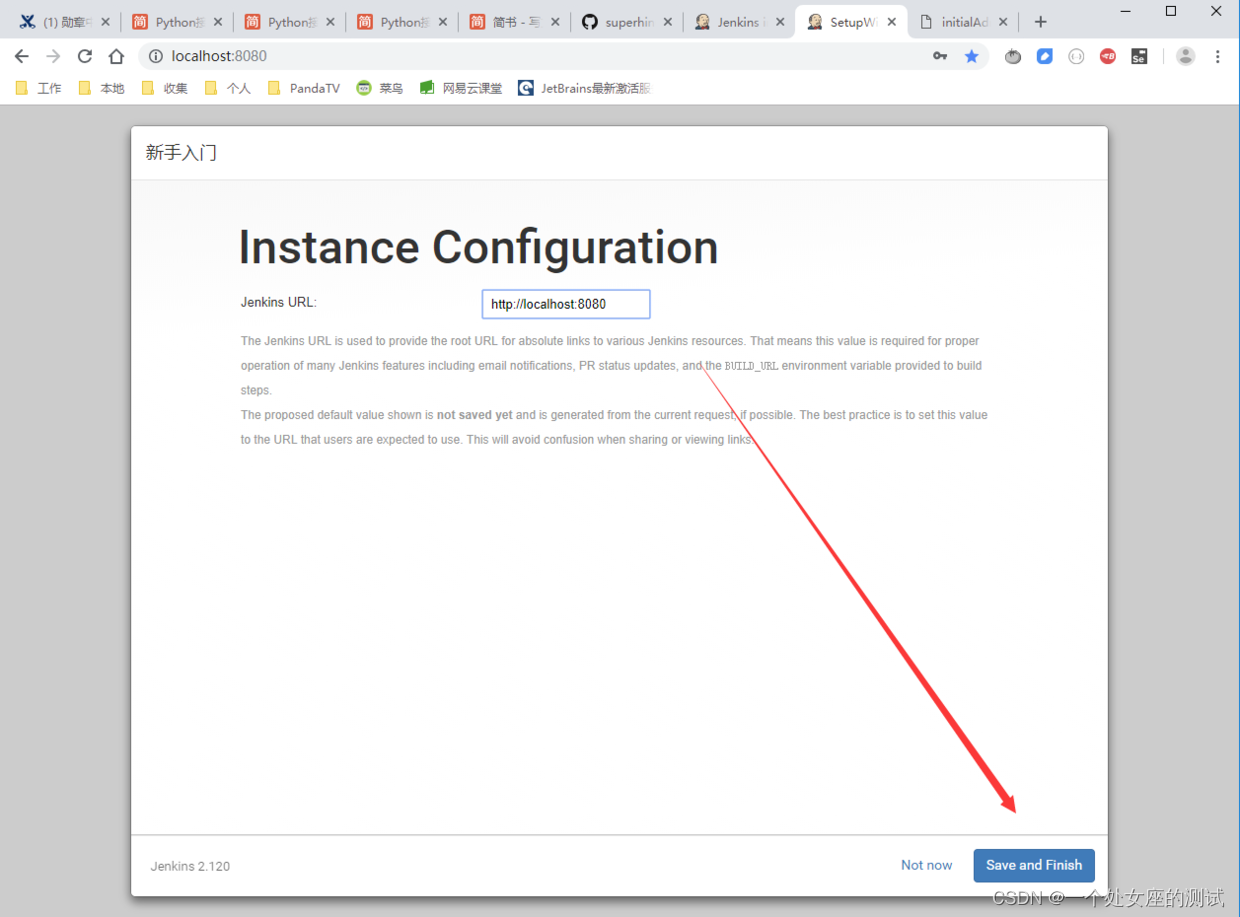The width and height of the screenshot is (1240, 917).
Task: Open the gray tomato extension icon
Action: pyautogui.click(x=1013, y=56)
